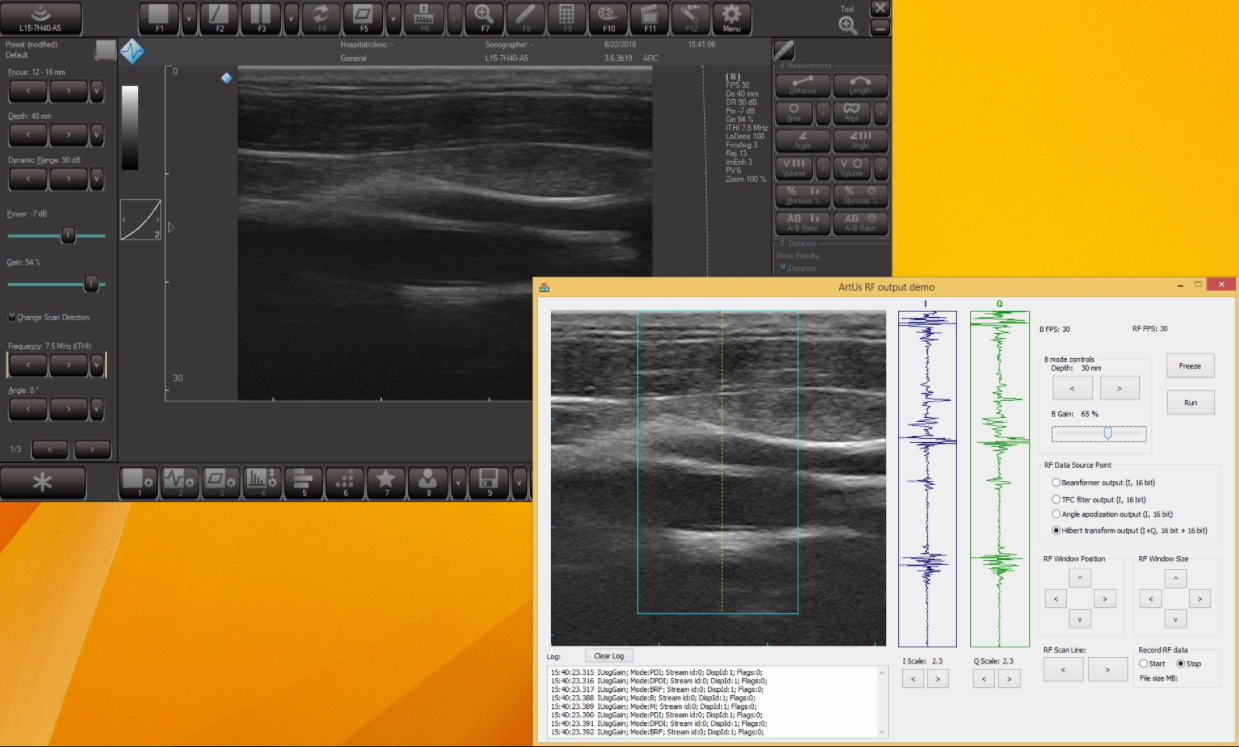
Task: Select the left A/B Ratio tool
Action: click(803, 223)
